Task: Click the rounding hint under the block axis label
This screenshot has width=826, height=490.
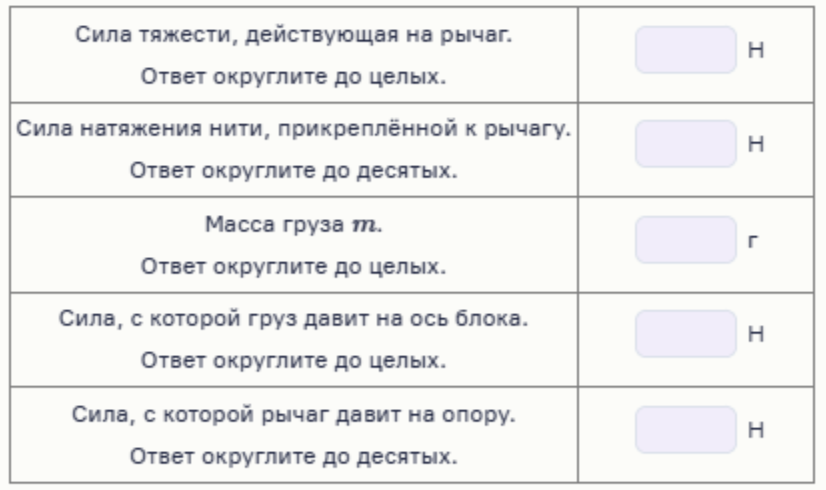Action: pos(296,360)
